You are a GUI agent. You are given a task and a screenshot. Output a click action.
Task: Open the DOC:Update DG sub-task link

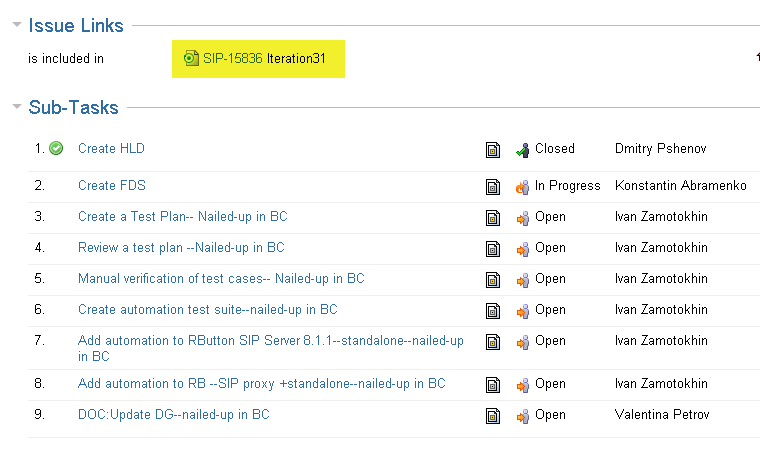click(173, 415)
